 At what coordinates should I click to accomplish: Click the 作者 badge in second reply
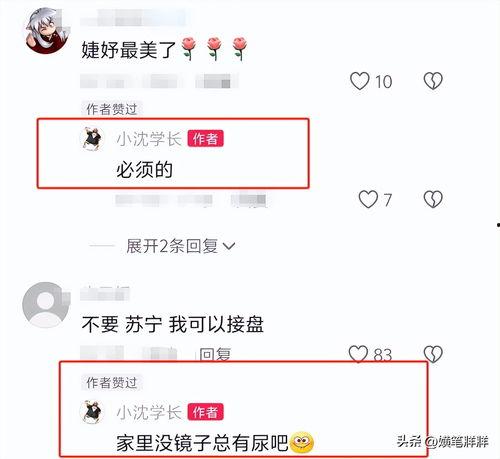(205, 412)
